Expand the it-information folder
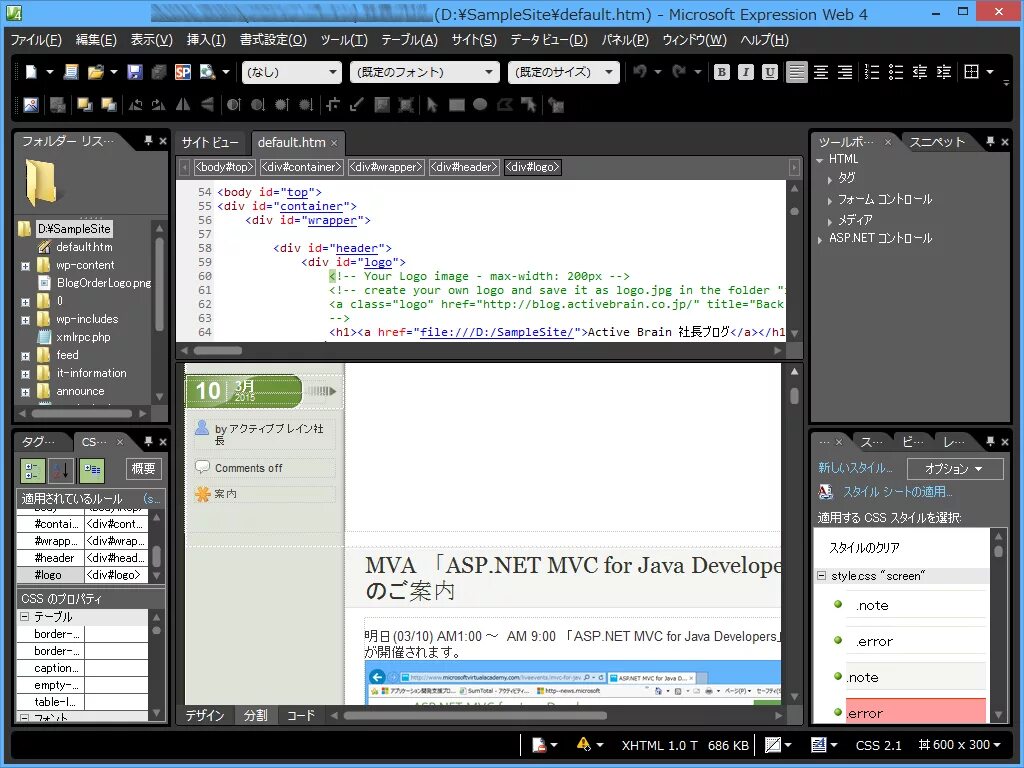Screen dimensions: 1024x768 25,374
